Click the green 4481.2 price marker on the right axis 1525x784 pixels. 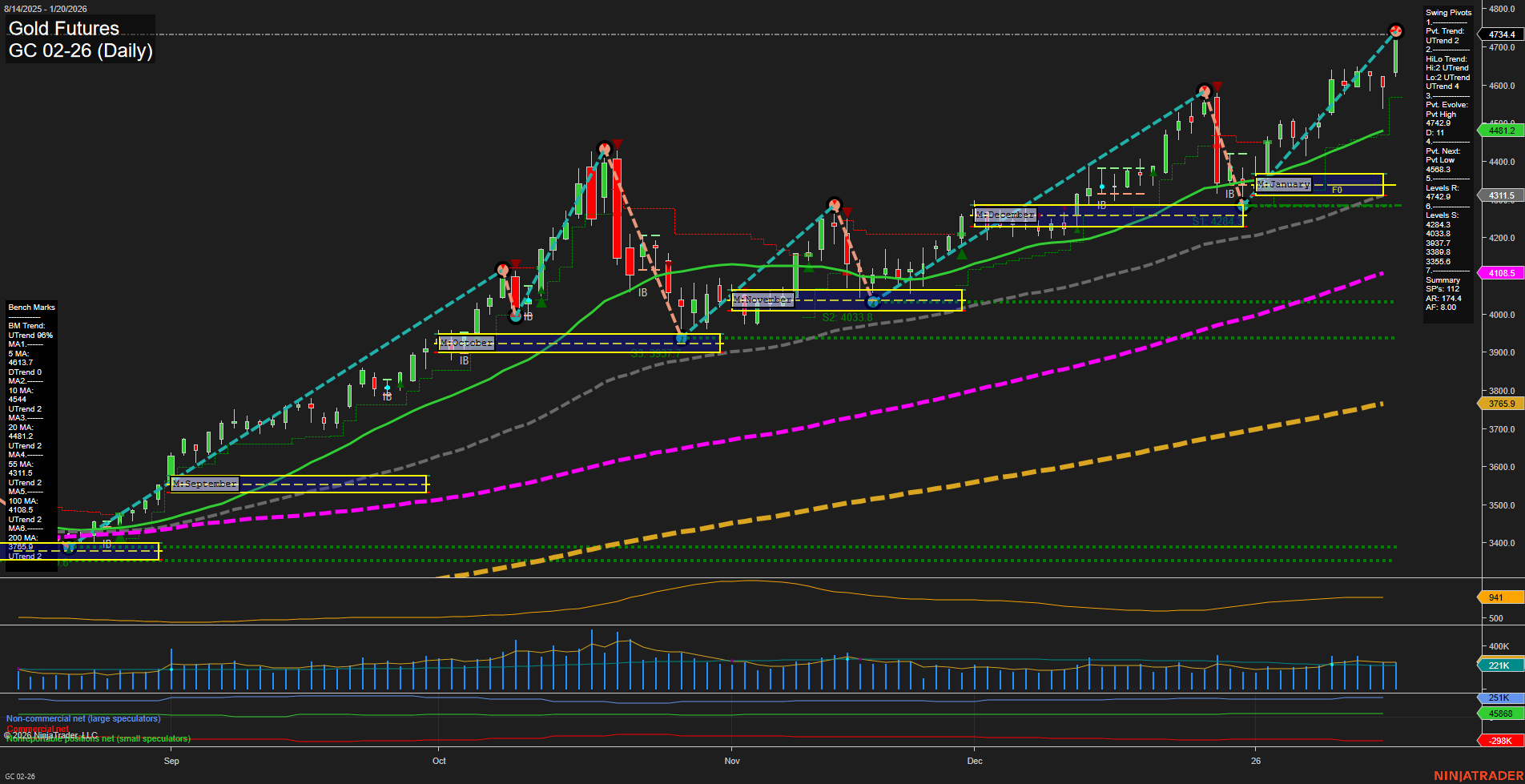tap(1503, 130)
